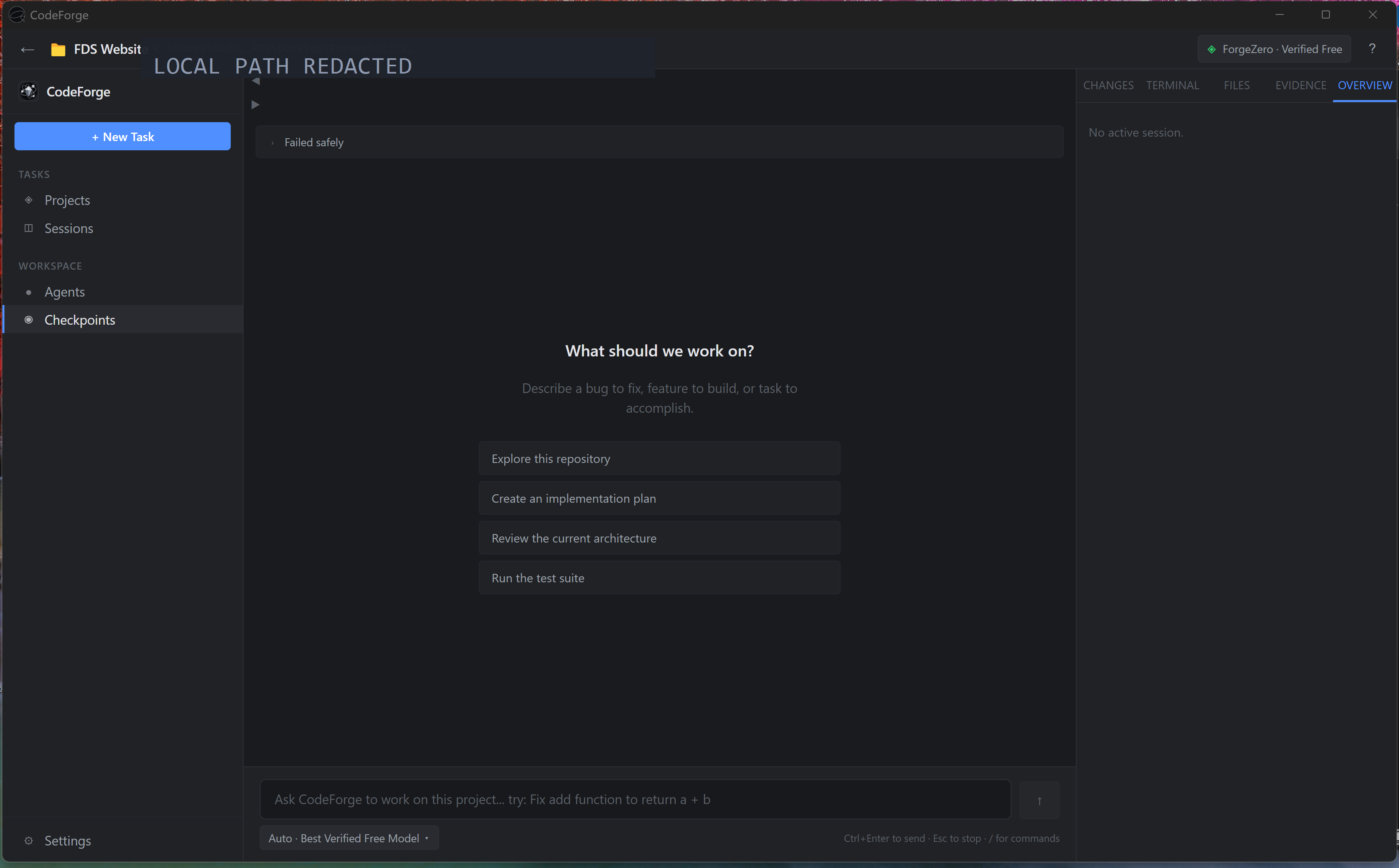Screen dimensions: 1399x868
Task: Click the Ctrl+Enter to send hint text
Action: coord(884,838)
